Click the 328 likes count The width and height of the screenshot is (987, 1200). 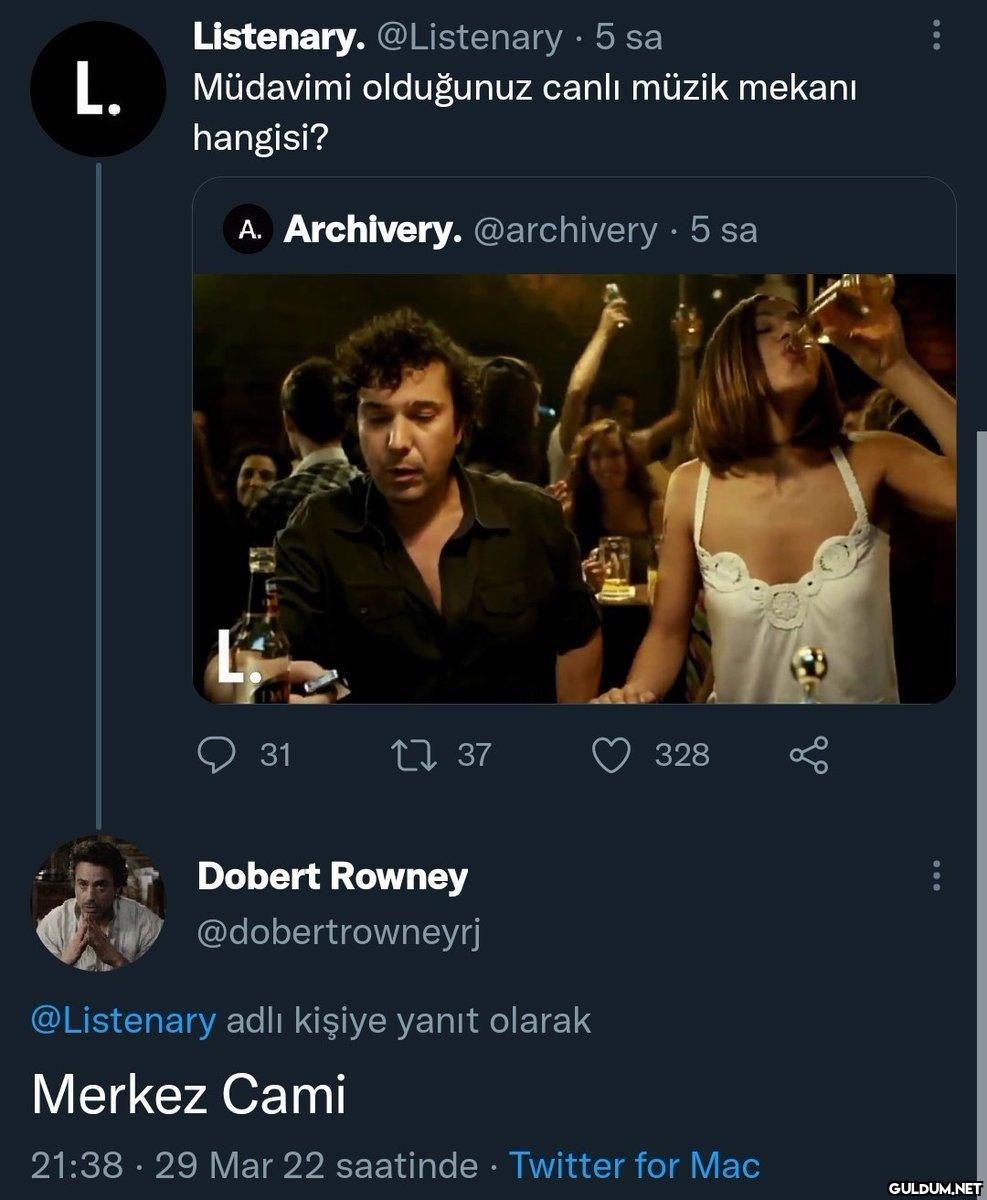(x=682, y=755)
